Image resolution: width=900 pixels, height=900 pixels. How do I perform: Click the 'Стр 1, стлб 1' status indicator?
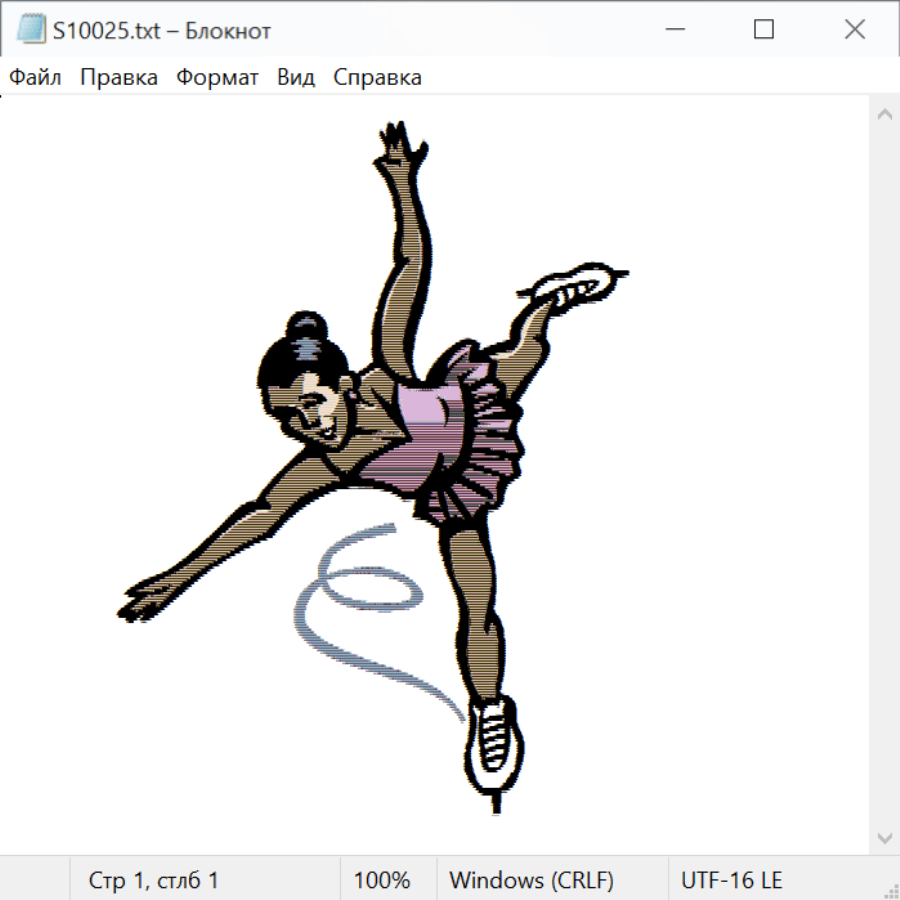pos(153,880)
